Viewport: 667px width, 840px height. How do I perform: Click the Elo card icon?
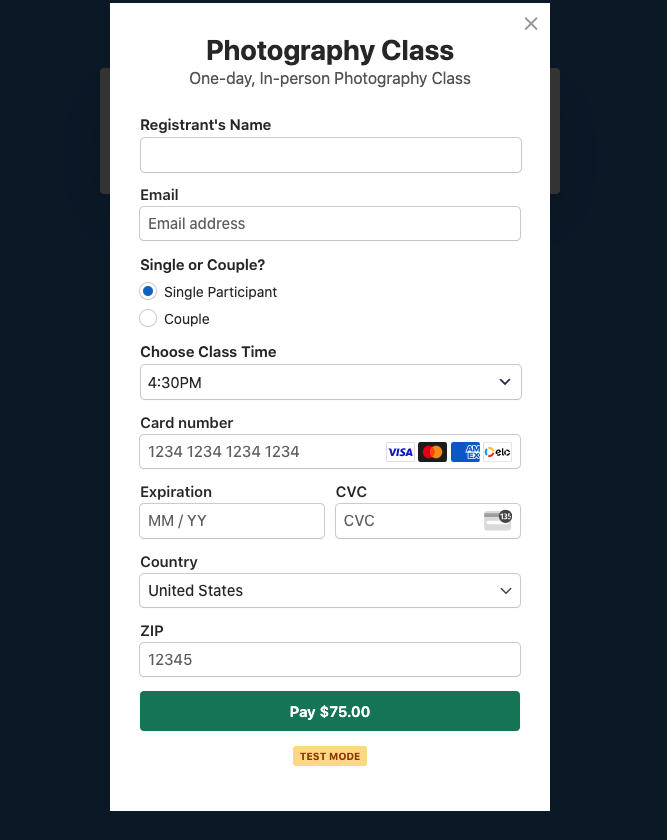tap(497, 452)
